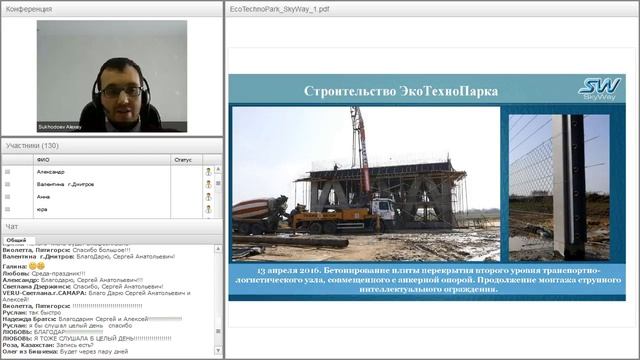Select participant name Анна
The width and height of the screenshot is (640, 360).
click(43, 197)
